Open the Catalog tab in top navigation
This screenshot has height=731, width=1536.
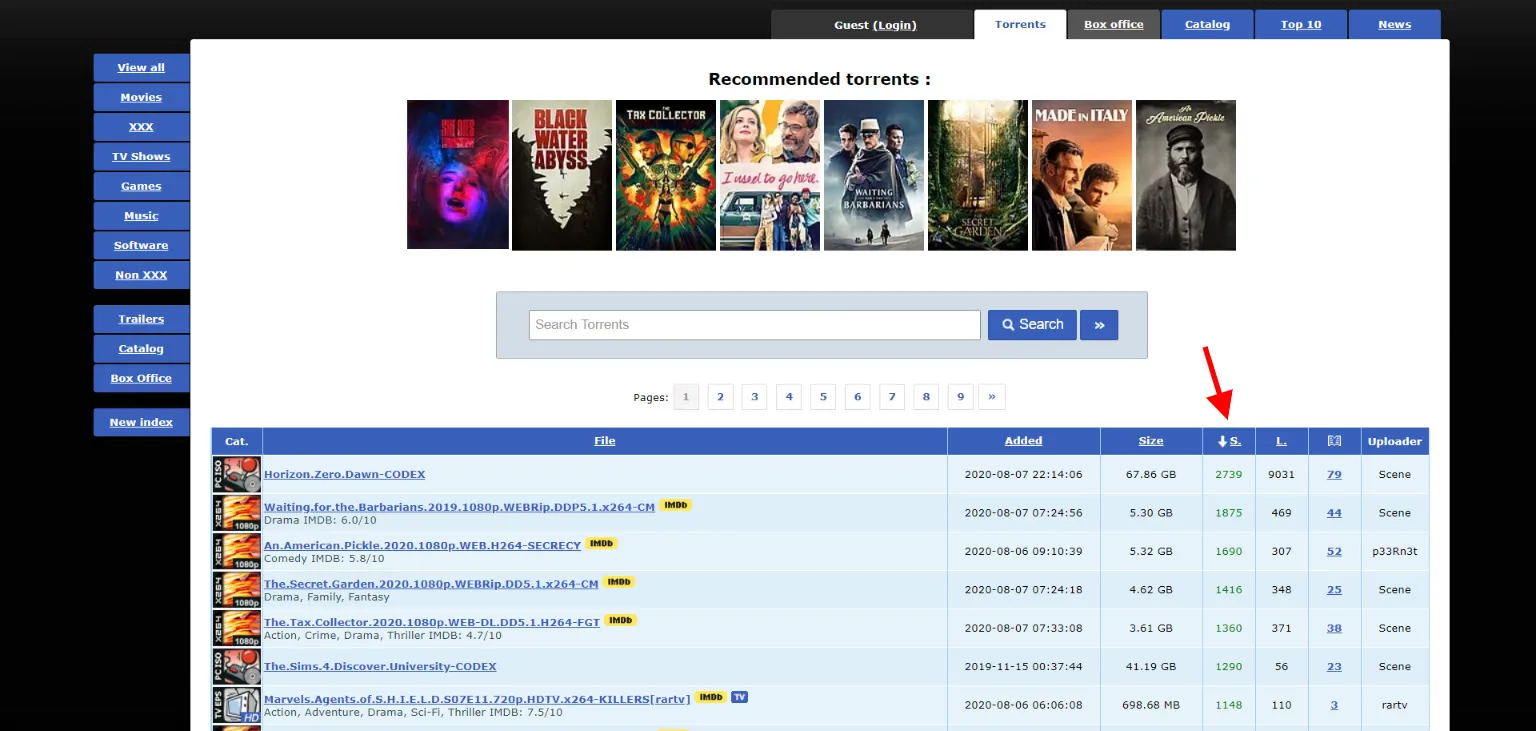1208,25
